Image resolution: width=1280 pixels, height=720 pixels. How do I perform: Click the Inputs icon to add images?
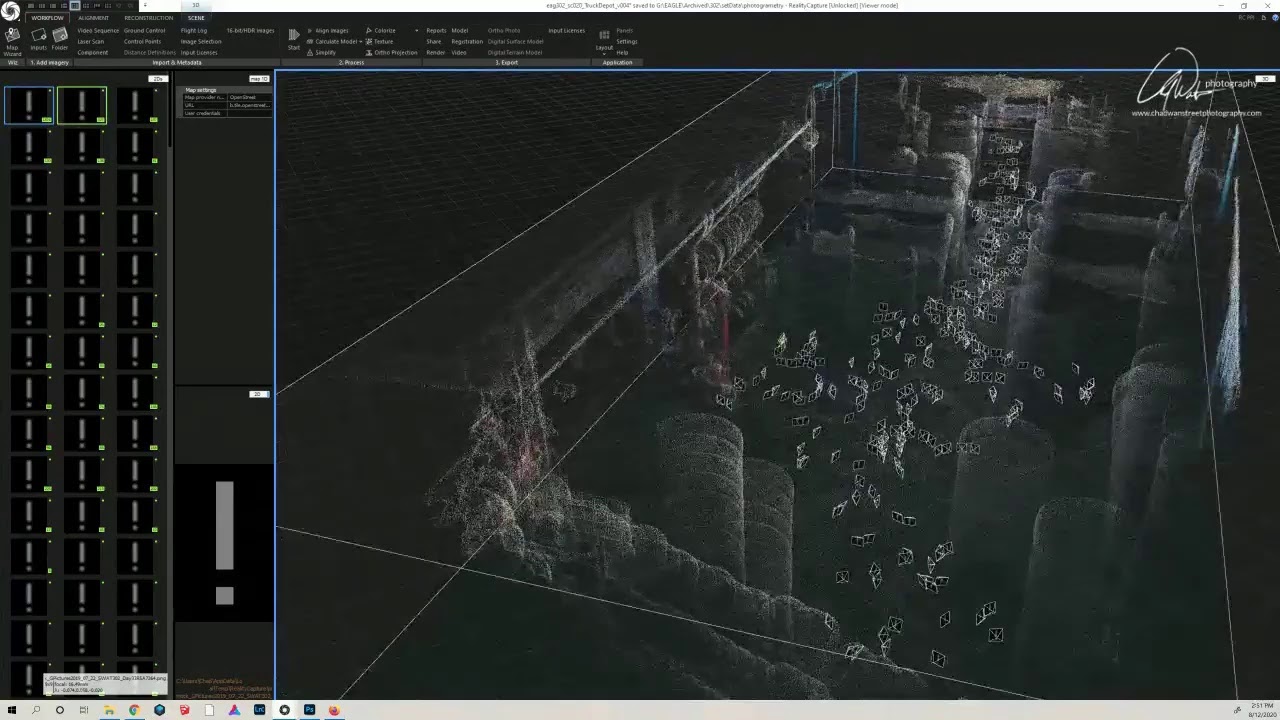(x=38, y=40)
